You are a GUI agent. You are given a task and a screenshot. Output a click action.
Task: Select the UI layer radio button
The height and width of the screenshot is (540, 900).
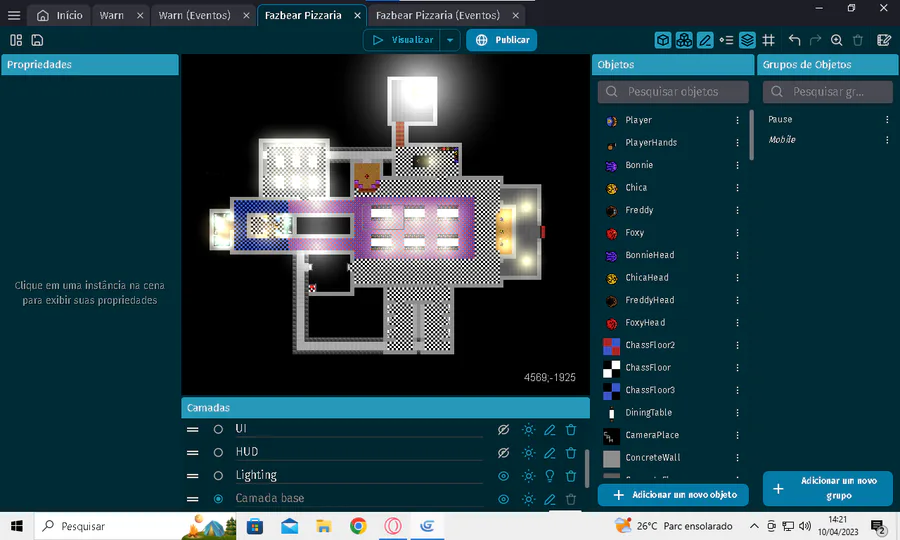218,429
